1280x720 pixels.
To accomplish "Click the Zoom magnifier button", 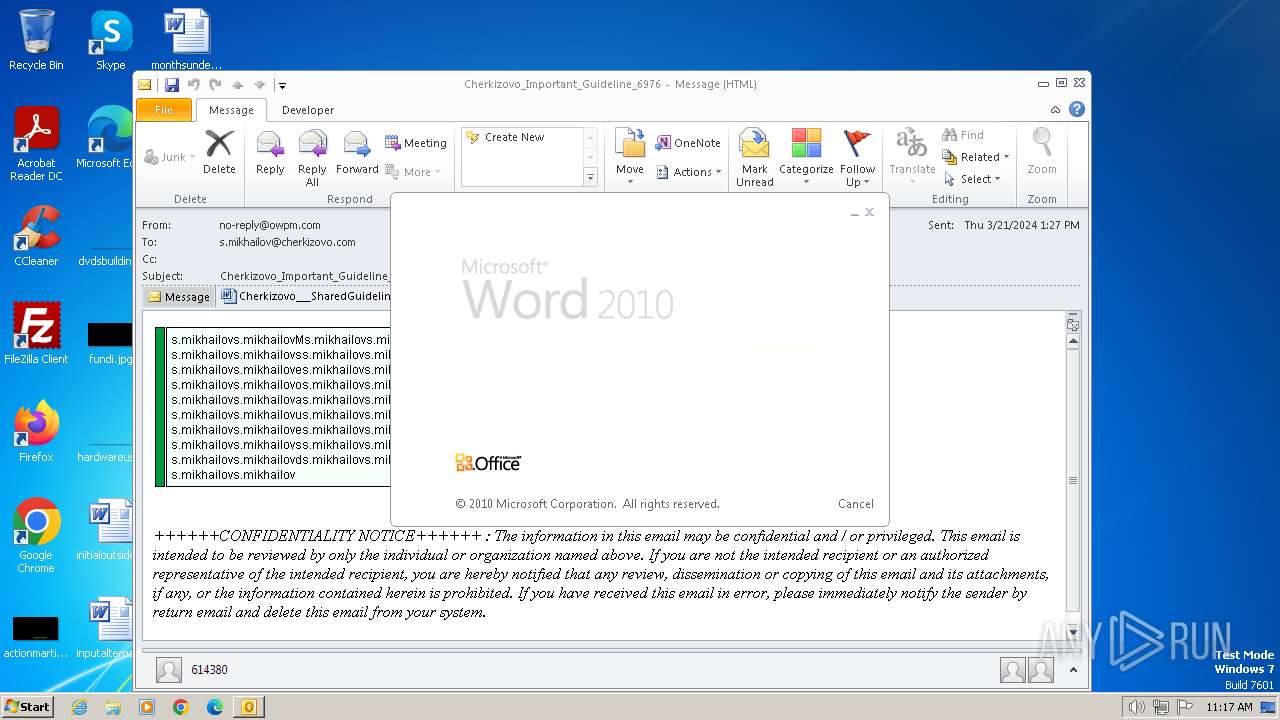I will click(1042, 152).
